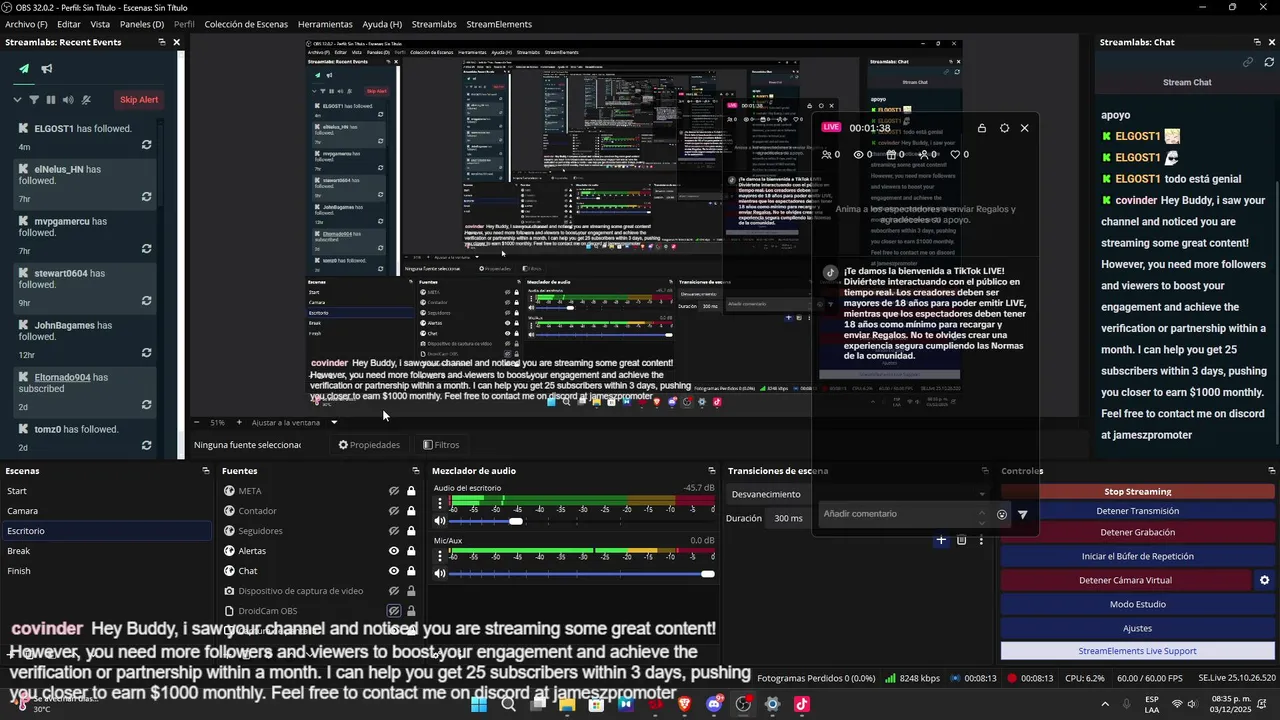The height and width of the screenshot is (720, 1280).
Task: Toggle visibility of the Contador source
Action: coord(394,511)
